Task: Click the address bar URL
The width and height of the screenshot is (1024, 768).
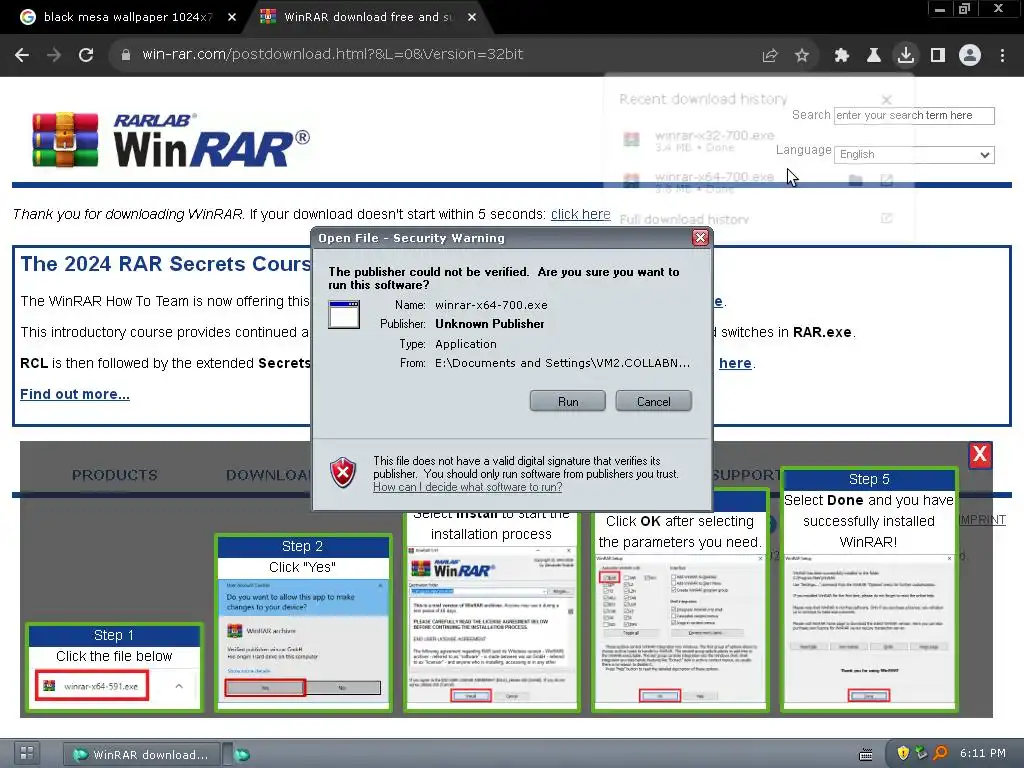Action: 333,54
